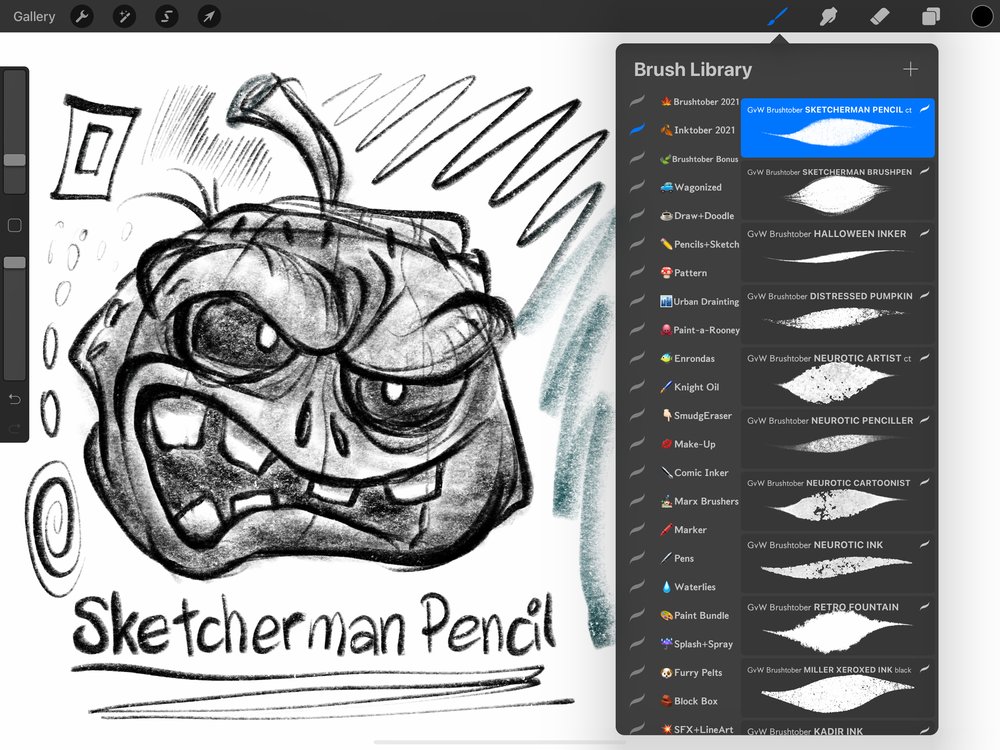The image size is (1000, 750).
Task: Open the color picker via the black swatch
Action: [x=982, y=16]
